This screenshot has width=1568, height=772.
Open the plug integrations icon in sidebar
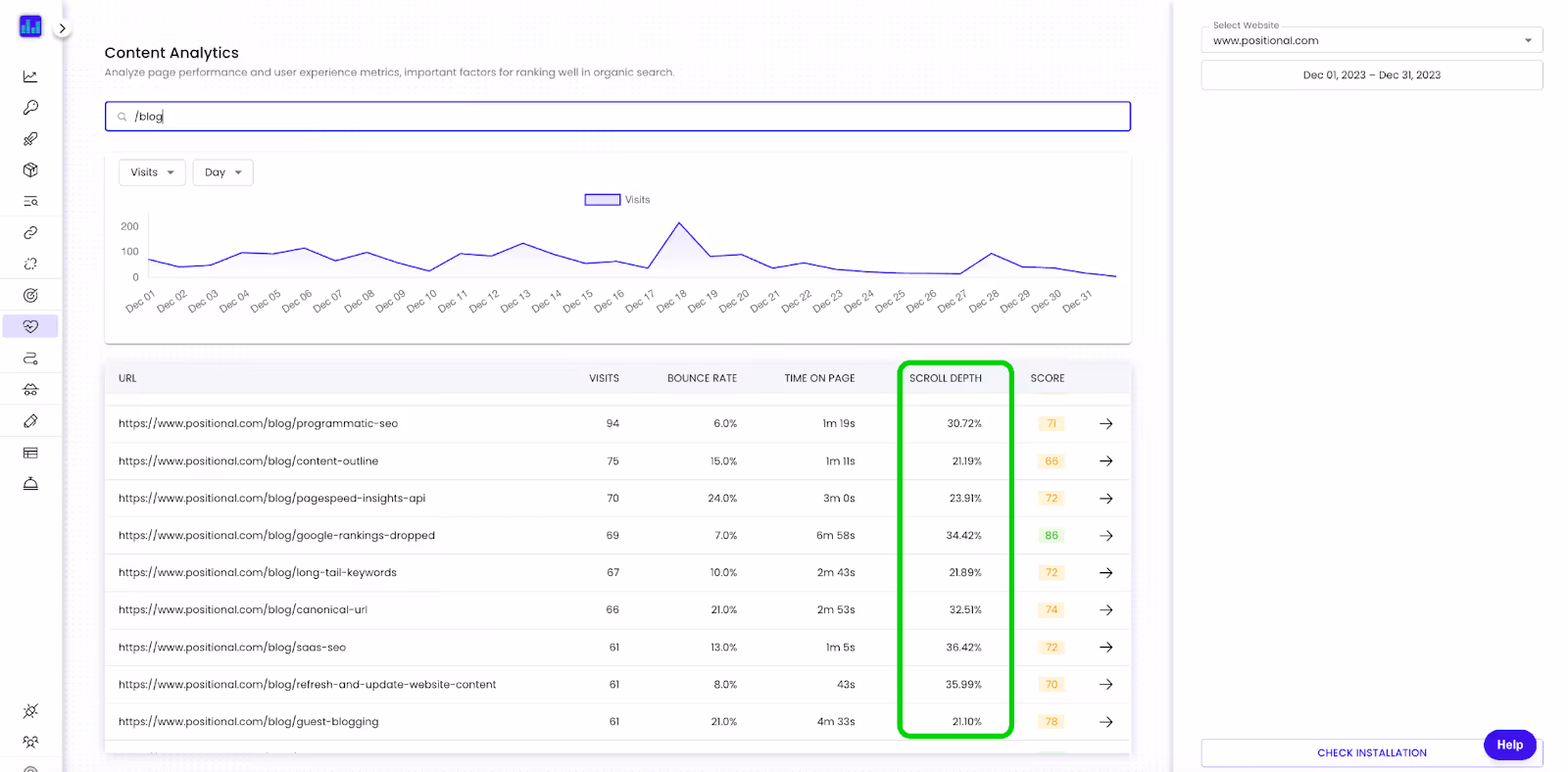30,711
